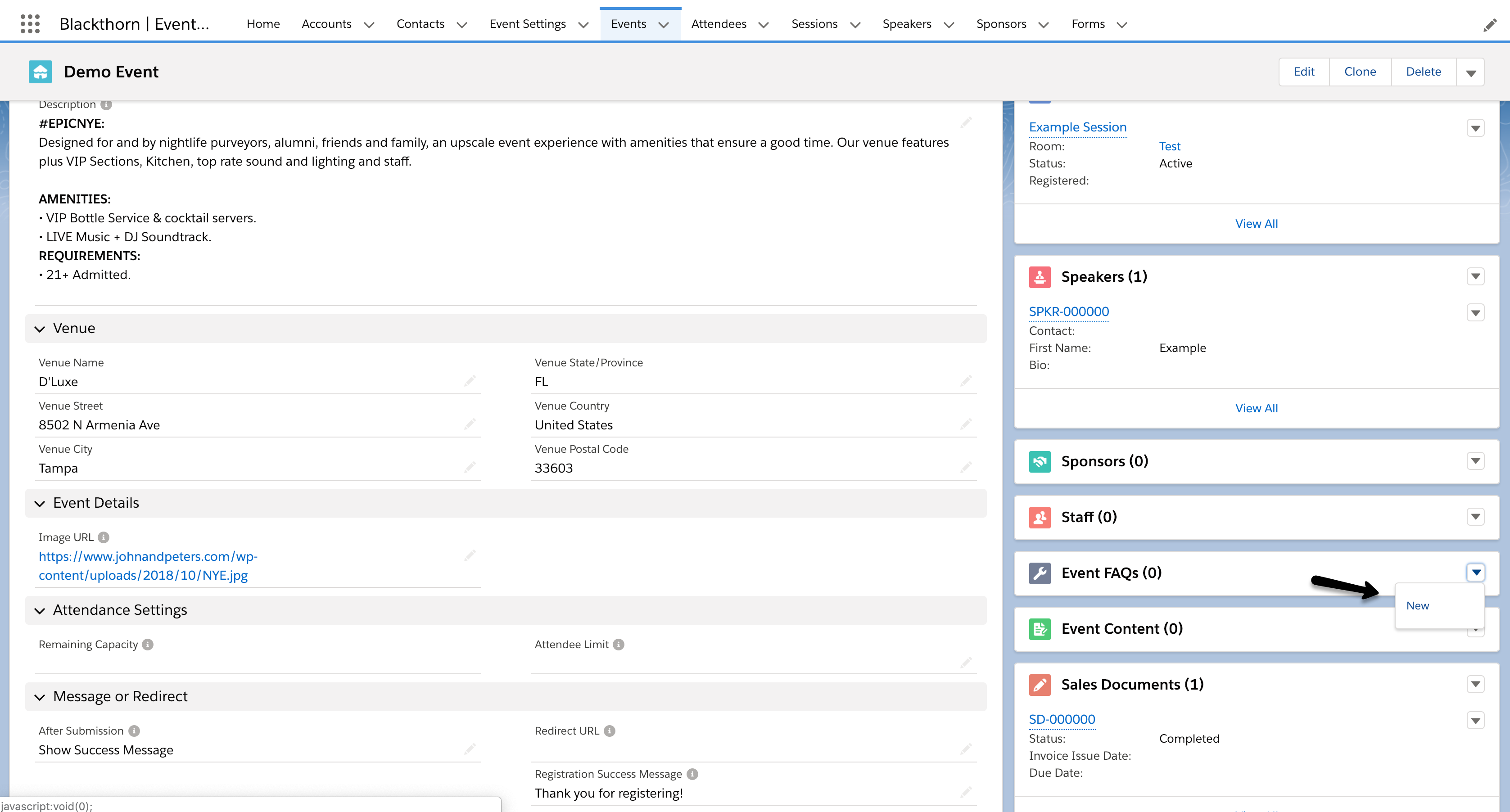Open the App Launcher grid icon
The width and height of the screenshot is (1510, 812).
(x=30, y=24)
